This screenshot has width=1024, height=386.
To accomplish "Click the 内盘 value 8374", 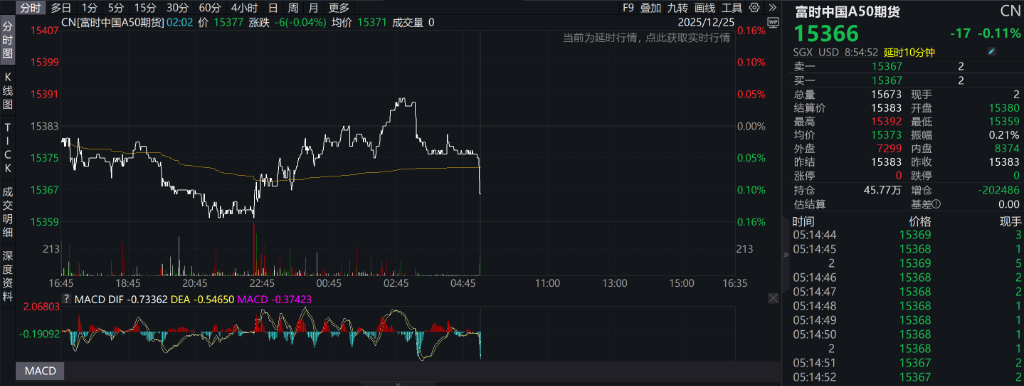I will 1006,150.
